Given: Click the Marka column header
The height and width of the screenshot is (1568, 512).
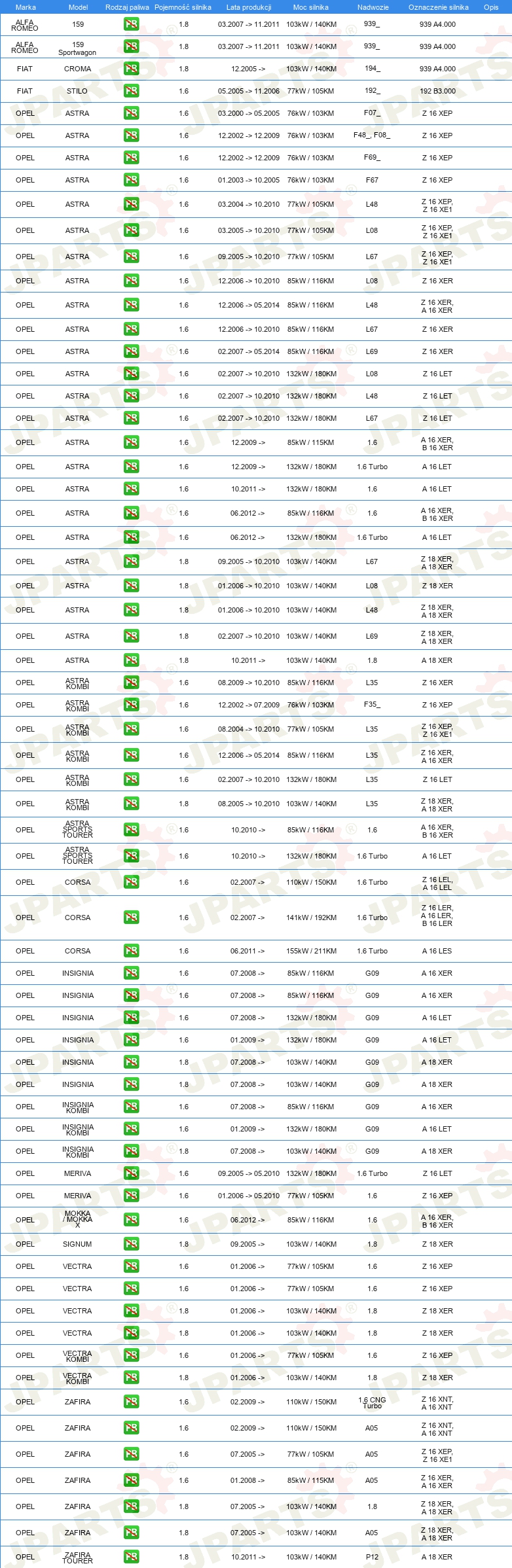Looking at the screenshot, I should (x=26, y=7).
